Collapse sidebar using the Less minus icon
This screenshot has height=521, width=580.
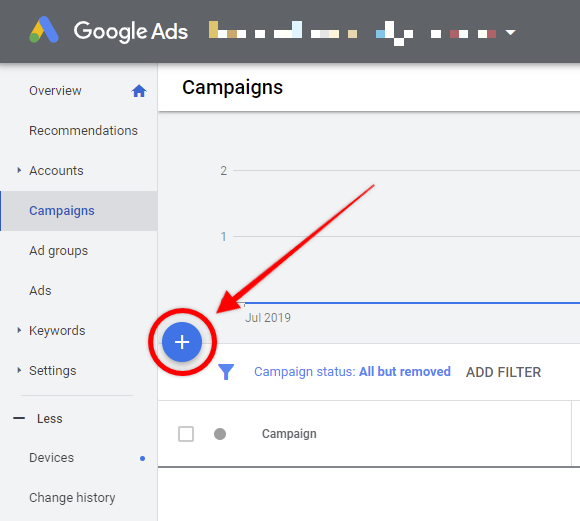(x=19, y=419)
